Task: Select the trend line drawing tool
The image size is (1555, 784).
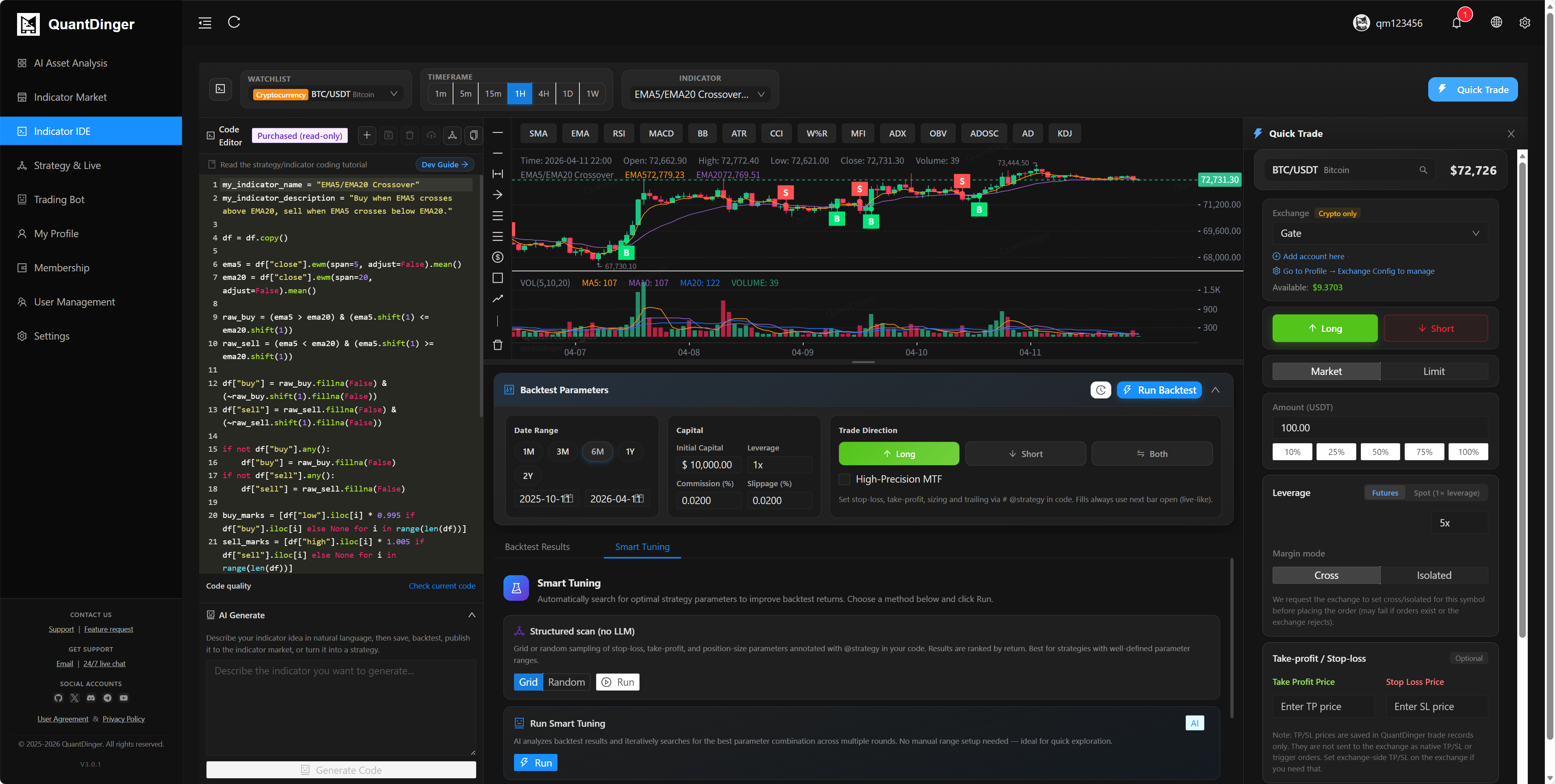Action: [x=497, y=299]
